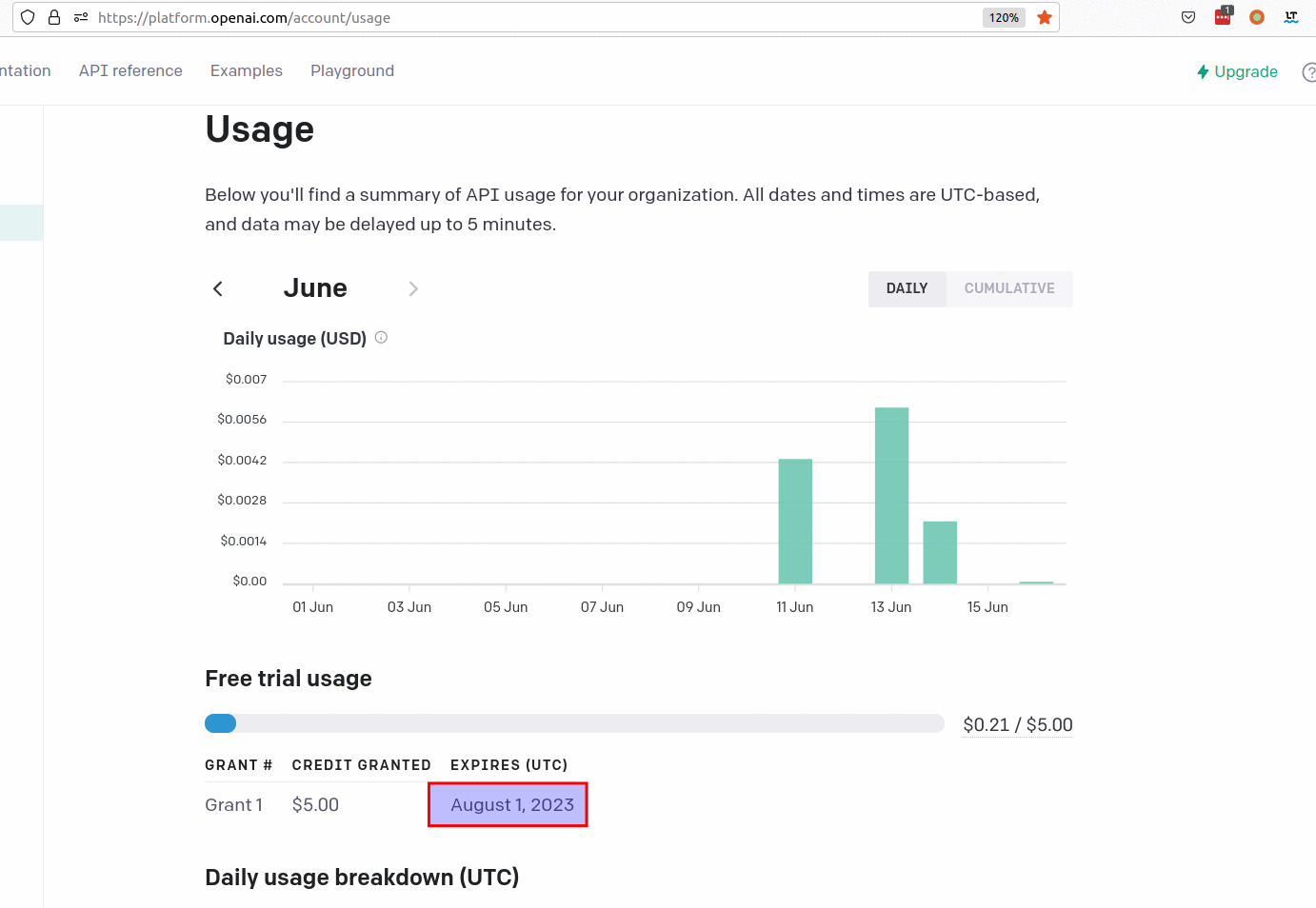Click the Upgrade link

pyautogui.click(x=1237, y=71)
